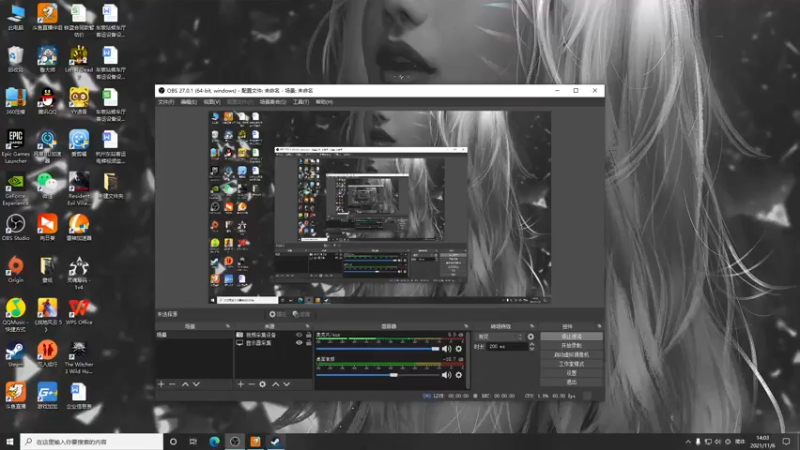Viewport: 800px width, 450px height.
Task: Click 停止推流 stop streaming button
Action: point(571,337)
